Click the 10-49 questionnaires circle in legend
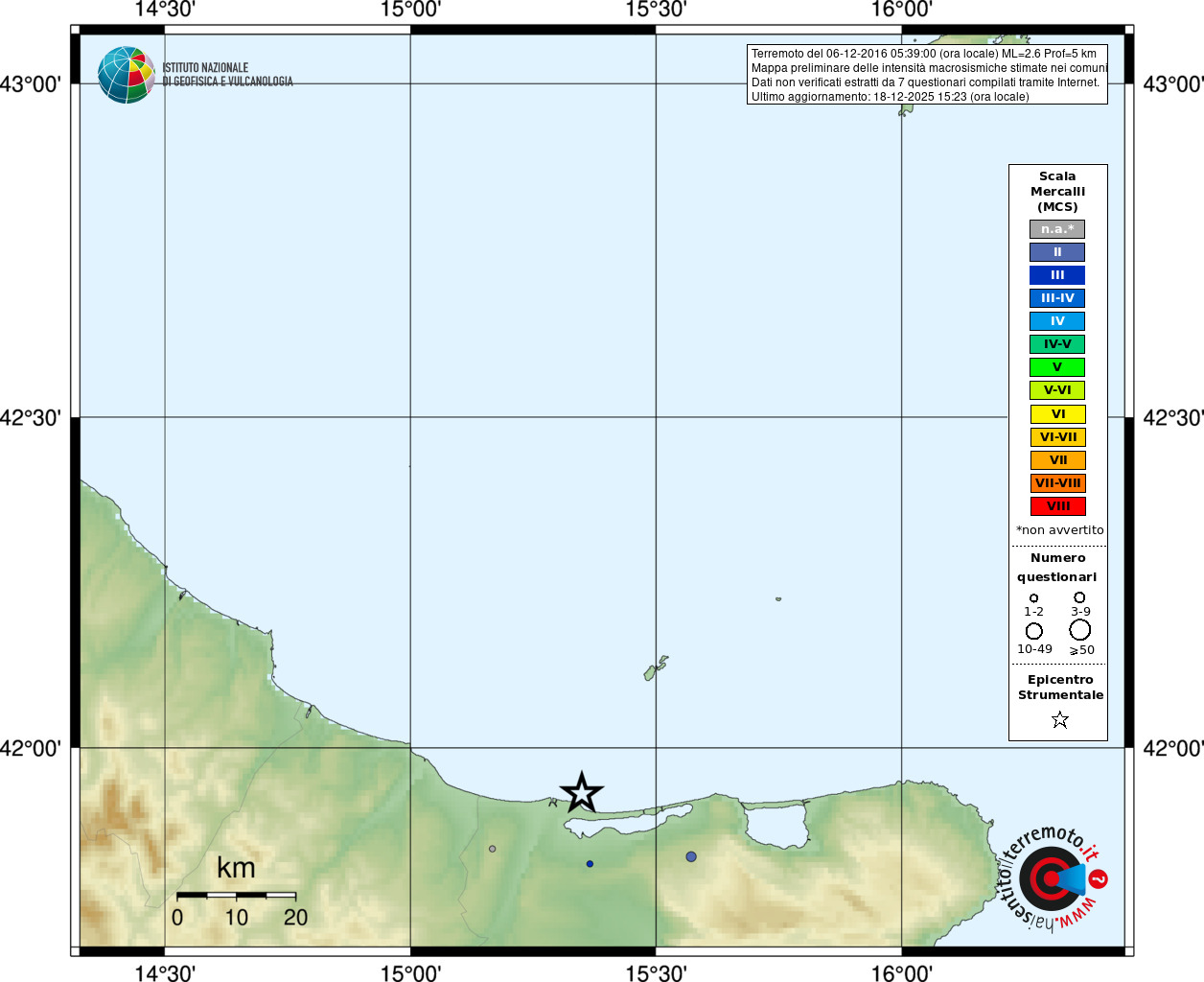Image resolution: width=1204 pixels, height=982 pixels. 1034,631
